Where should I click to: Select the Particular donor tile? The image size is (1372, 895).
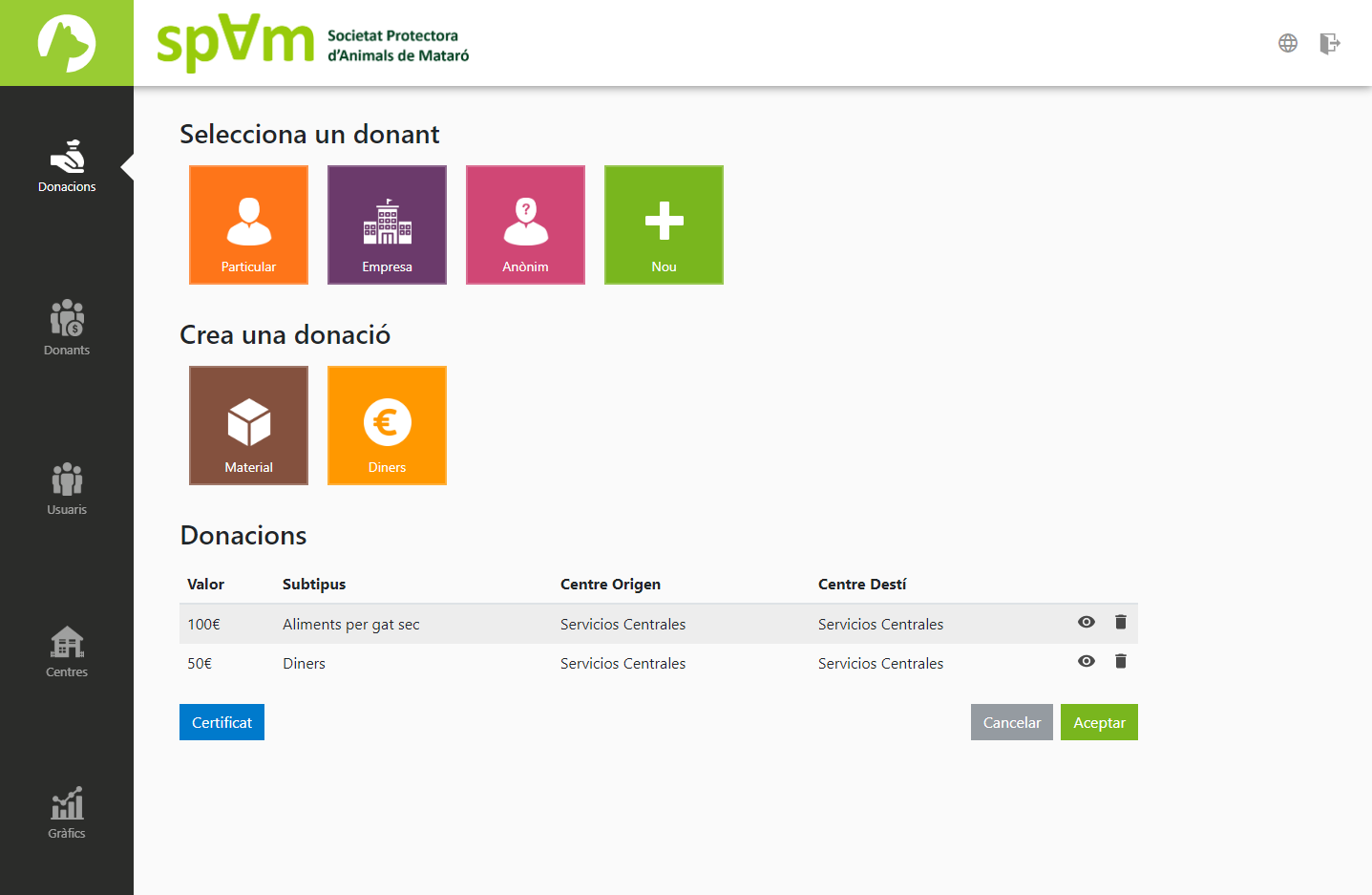click(248, 224)
